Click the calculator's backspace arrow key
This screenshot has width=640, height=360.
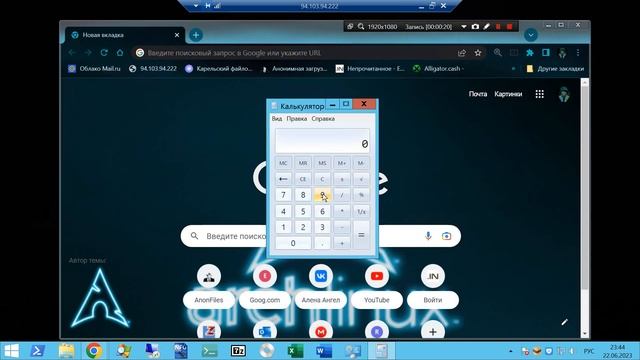click(x=283, y=179)
